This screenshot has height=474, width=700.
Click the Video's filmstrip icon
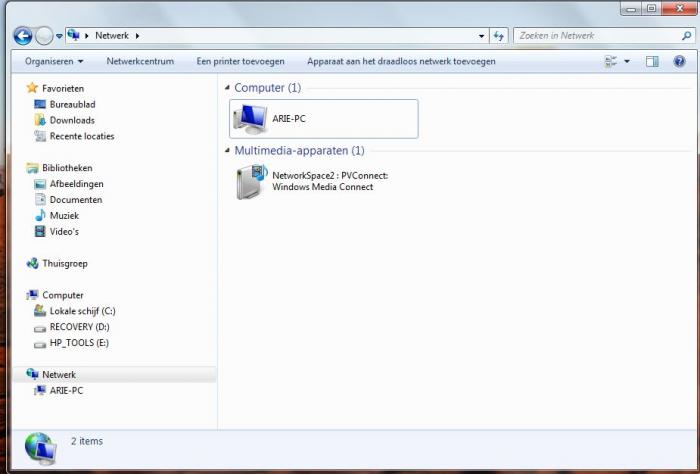tap(40, 231)
